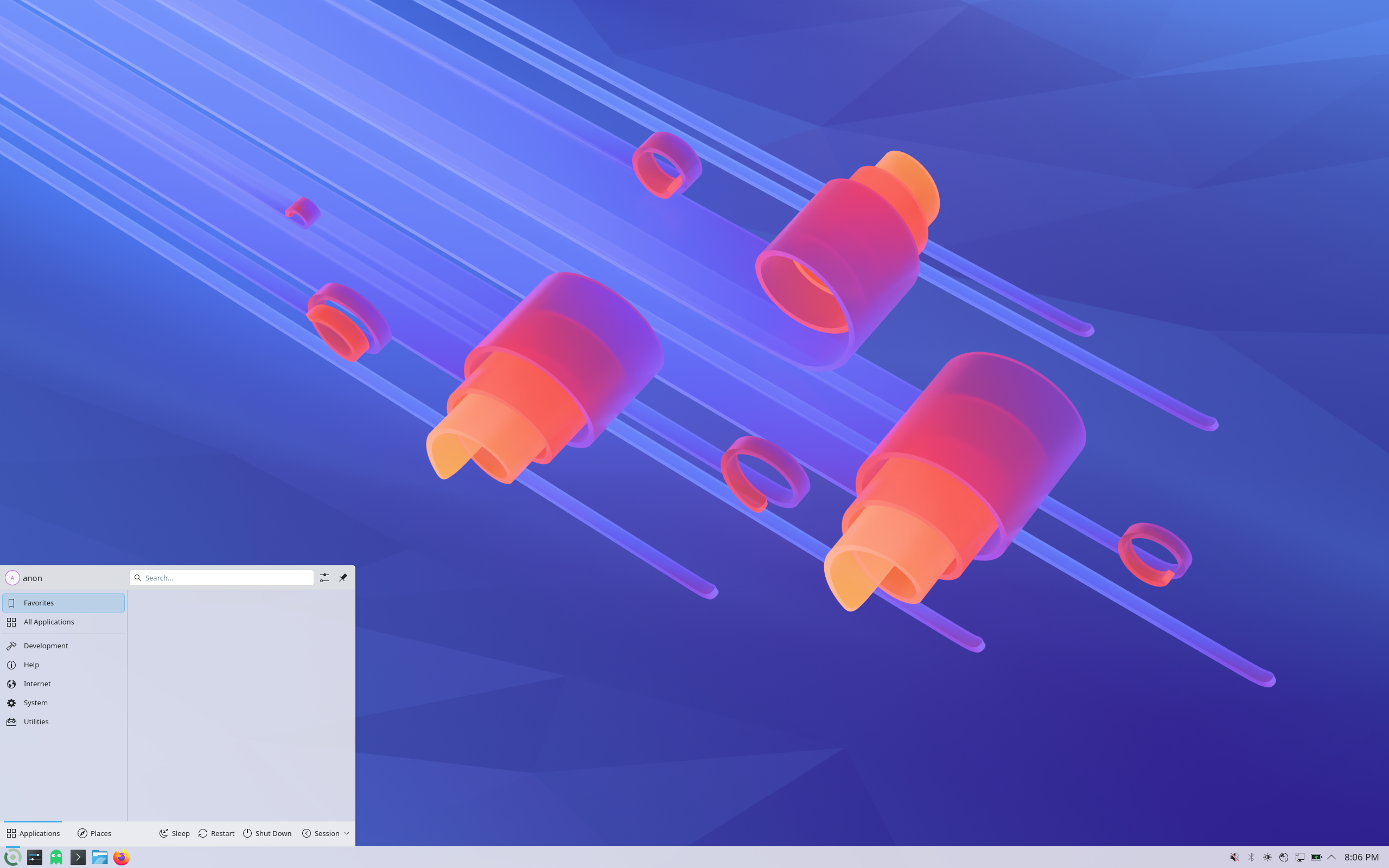Open the Development category
1389x868 pixels.
tap(63, 645)
